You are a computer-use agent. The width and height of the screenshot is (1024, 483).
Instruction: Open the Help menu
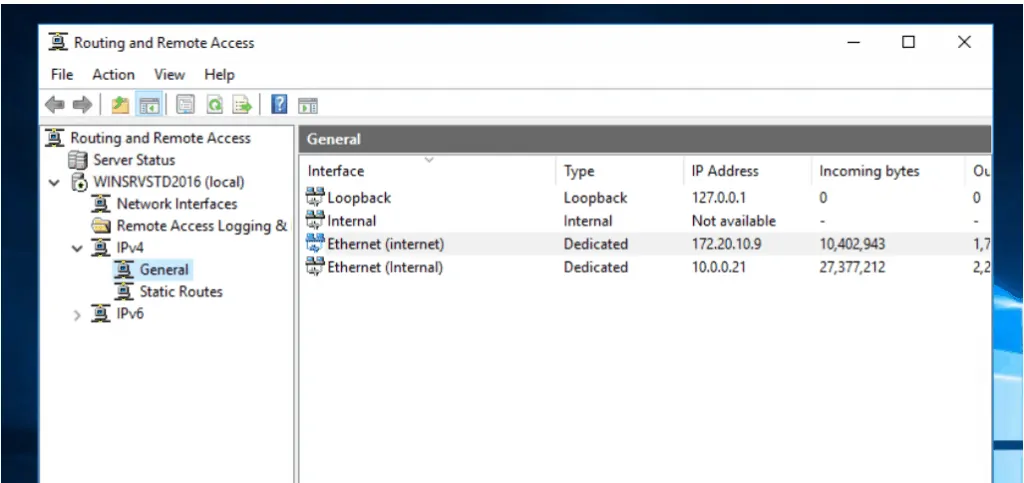point(219,74)
